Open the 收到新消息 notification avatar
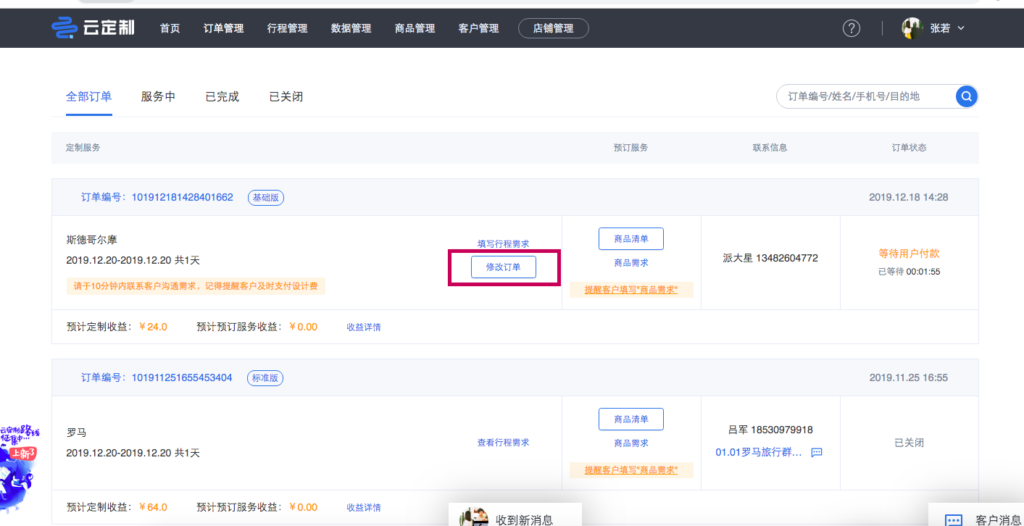This screenshot has height=526, width=1024. click(471, 517)
